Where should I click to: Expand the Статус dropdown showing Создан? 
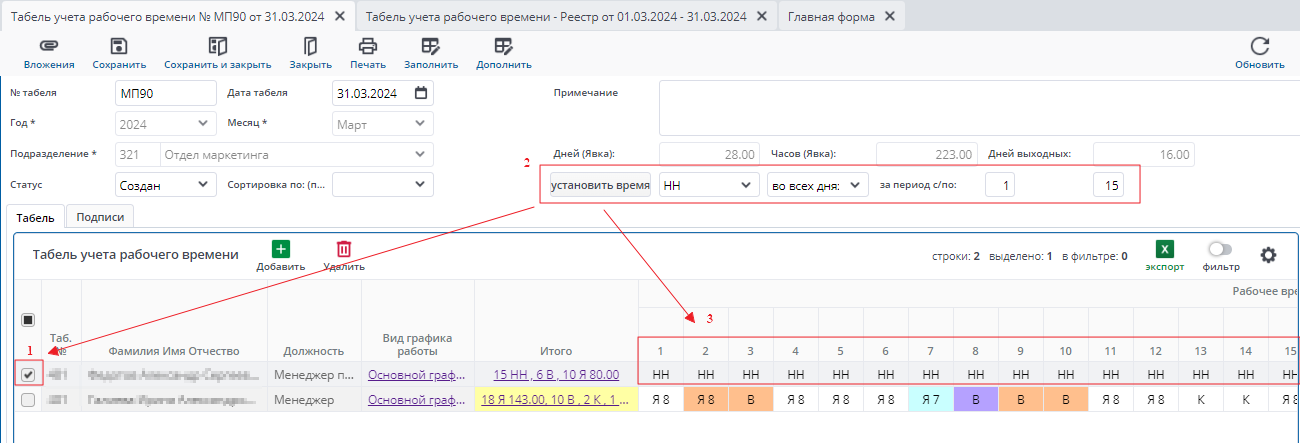(166, 185)
